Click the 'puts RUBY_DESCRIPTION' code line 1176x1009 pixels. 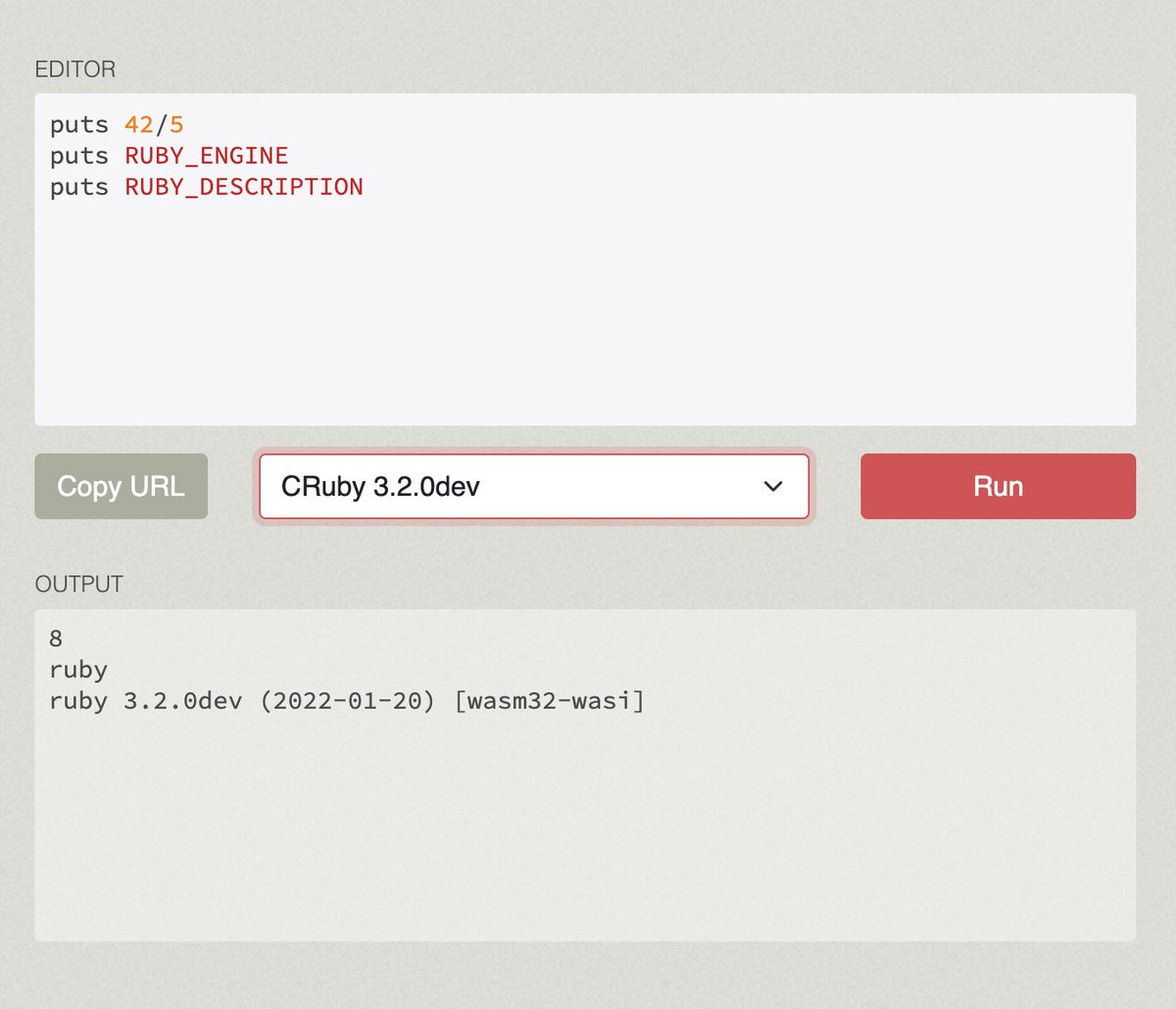(207, 187)
